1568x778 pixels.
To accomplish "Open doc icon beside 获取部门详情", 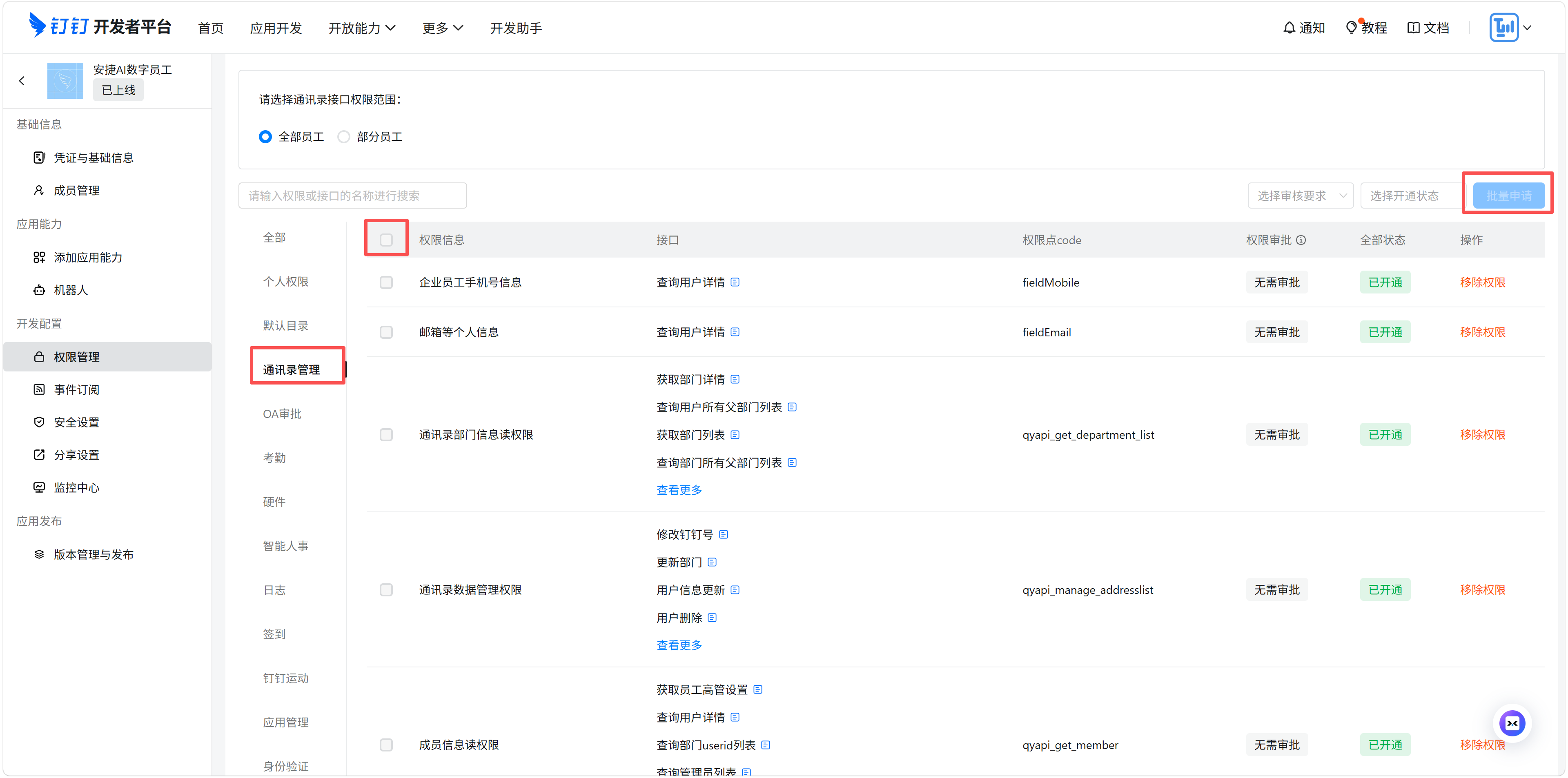I will tap(735, 379).
